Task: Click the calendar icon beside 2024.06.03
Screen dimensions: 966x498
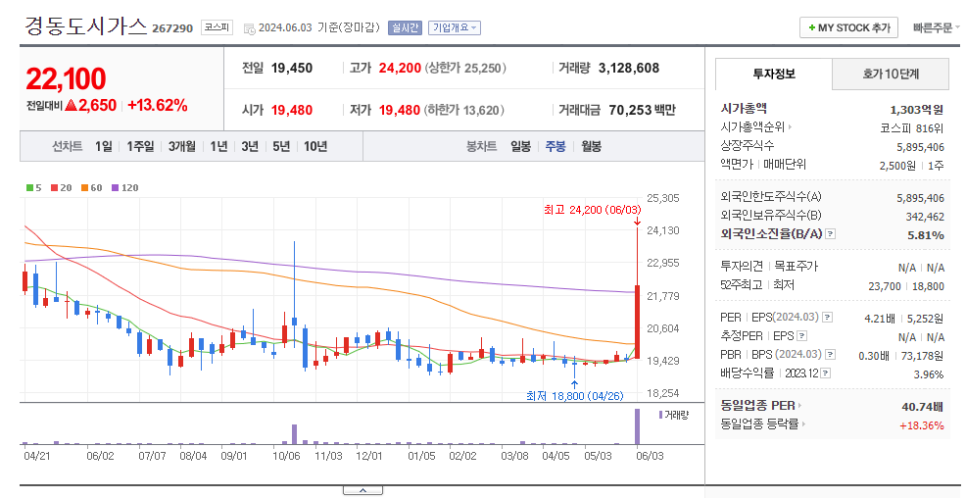Action: (249, 28)
